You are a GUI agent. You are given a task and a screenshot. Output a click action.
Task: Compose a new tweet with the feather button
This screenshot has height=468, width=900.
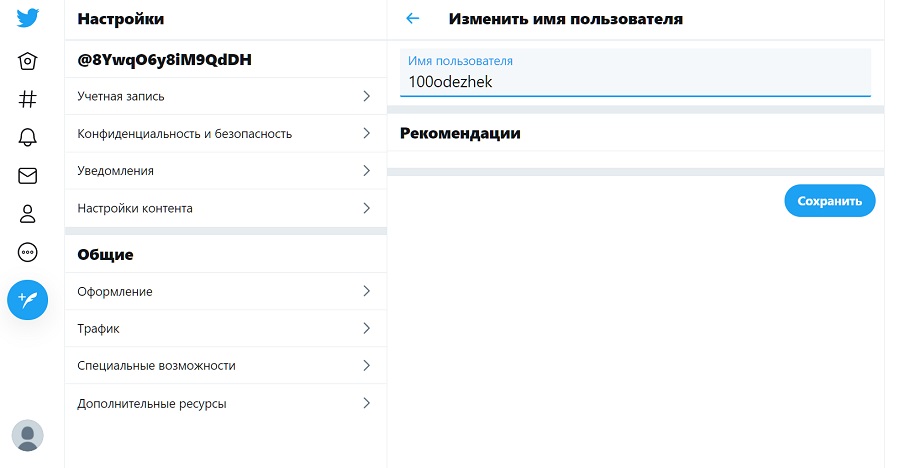[x=28, y=300]
